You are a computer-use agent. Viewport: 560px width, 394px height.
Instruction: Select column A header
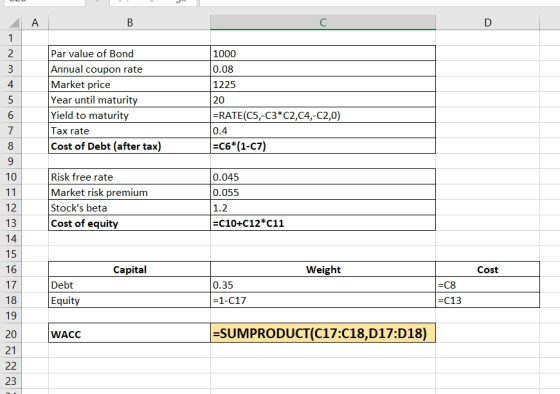[35, 23]
